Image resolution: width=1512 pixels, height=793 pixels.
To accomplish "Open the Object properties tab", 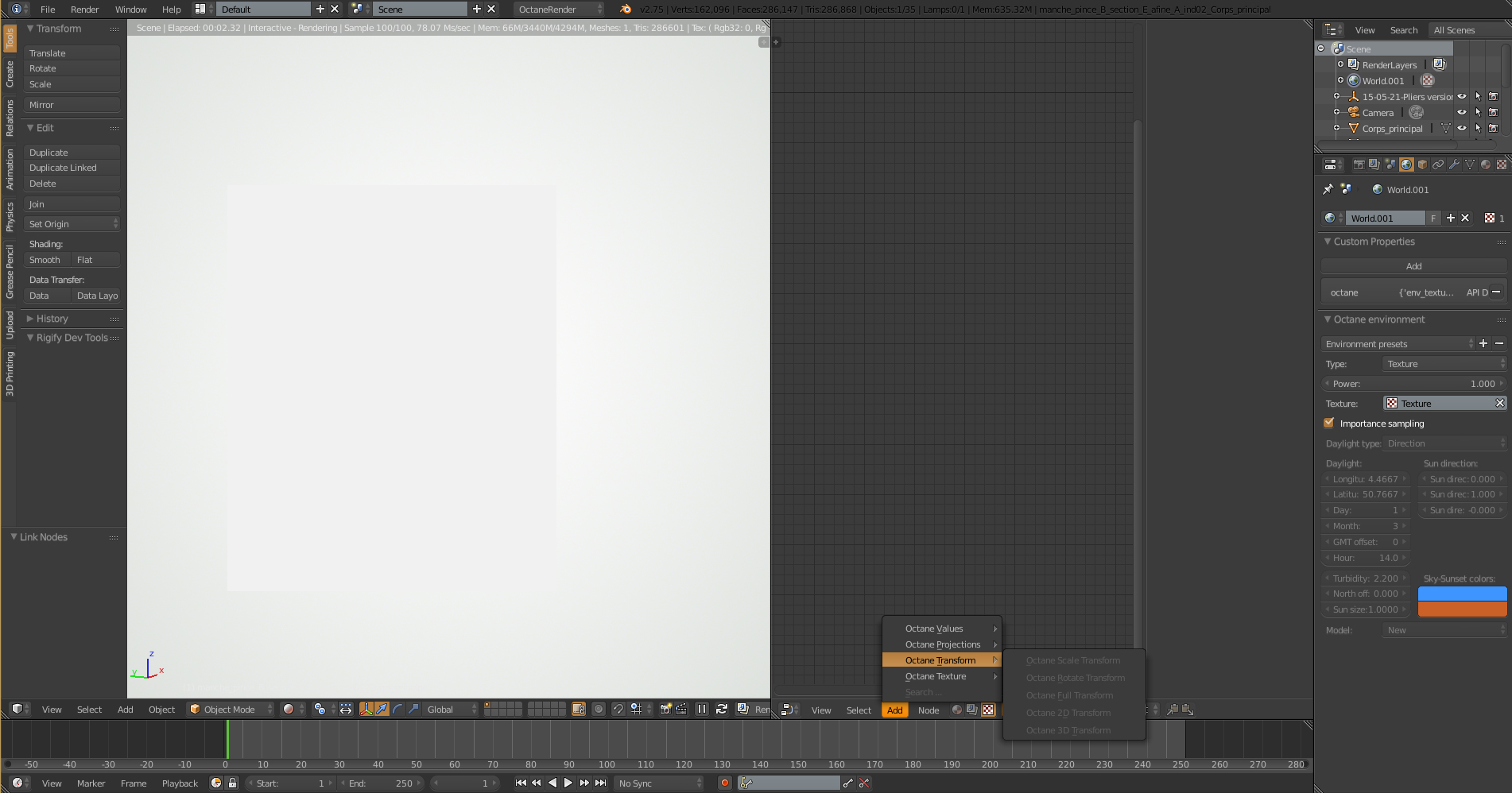I will pyautogui.click(x=1422, y=164).
